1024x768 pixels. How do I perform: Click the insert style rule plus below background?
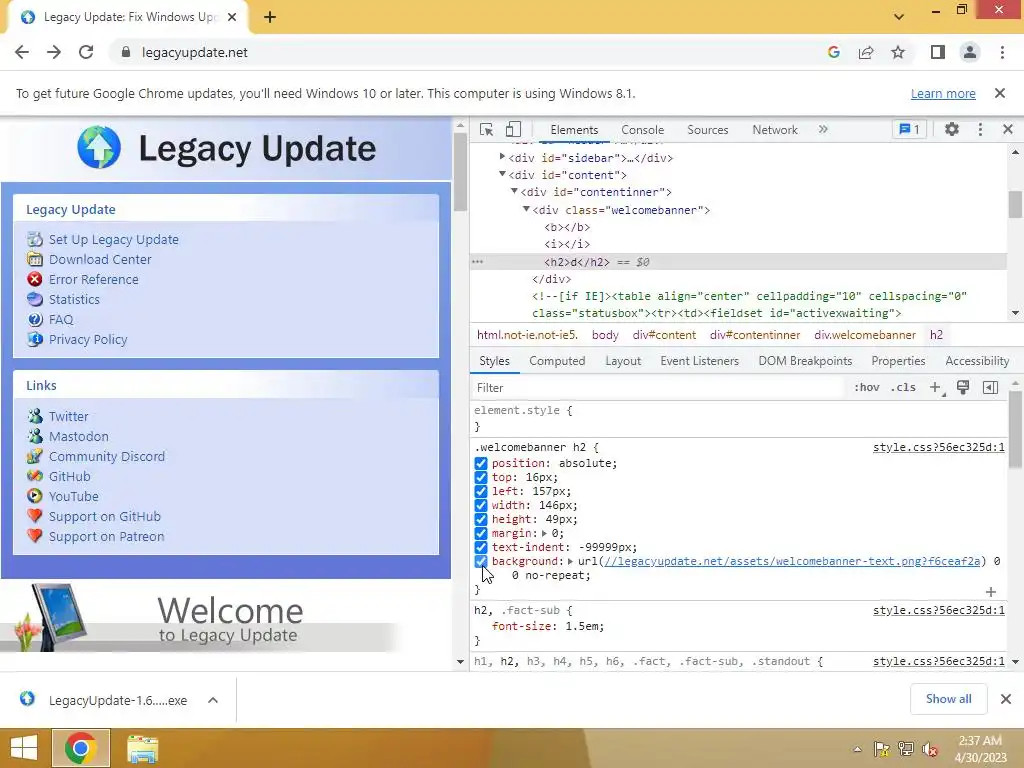point(991,592)
